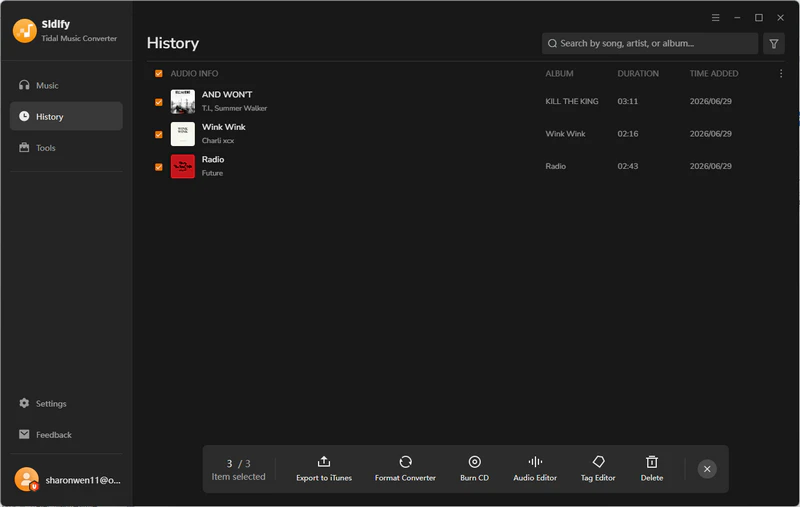Image resolution: width=800 pixels, height=507 pixels.
Task: Click the toolbox Tools icon
Action: 24,147
